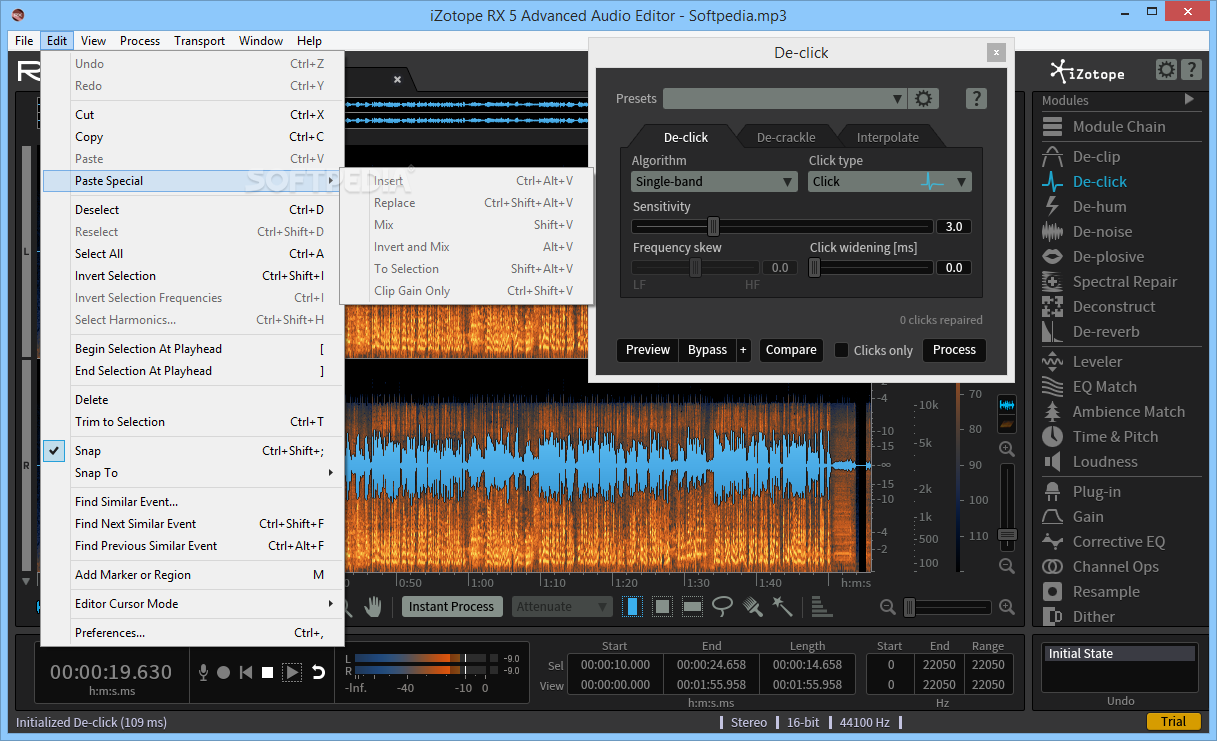Expand the Modules panel arrow
Screen dimensions: 1217x741
click(1189, 100)
